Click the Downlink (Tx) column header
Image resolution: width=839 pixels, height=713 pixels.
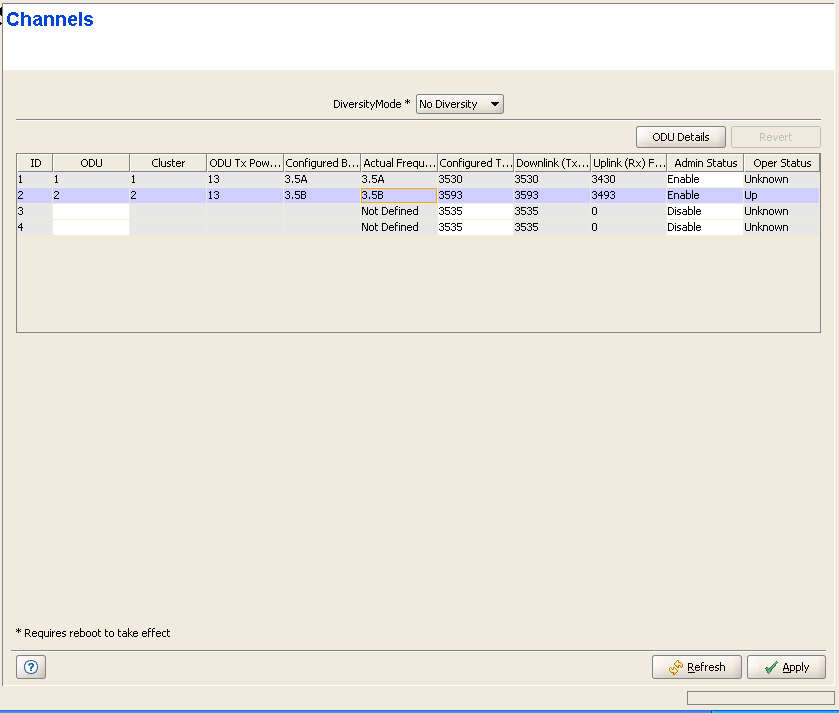551,163
